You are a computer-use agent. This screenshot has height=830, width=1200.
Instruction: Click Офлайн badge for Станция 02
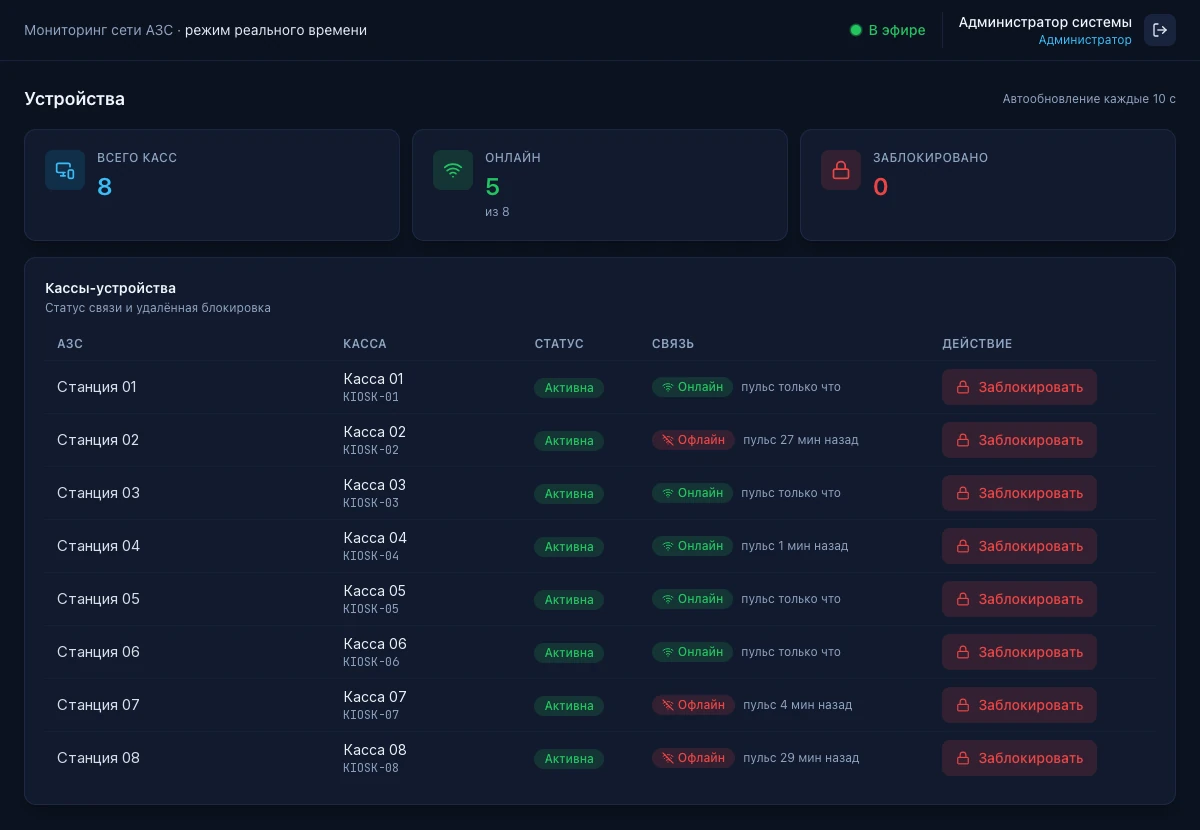click(693, 440)
